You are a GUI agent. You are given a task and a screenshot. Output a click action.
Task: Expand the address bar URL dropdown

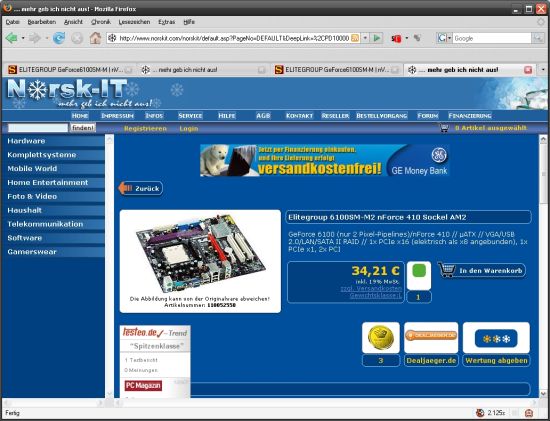tap(365, 38)
